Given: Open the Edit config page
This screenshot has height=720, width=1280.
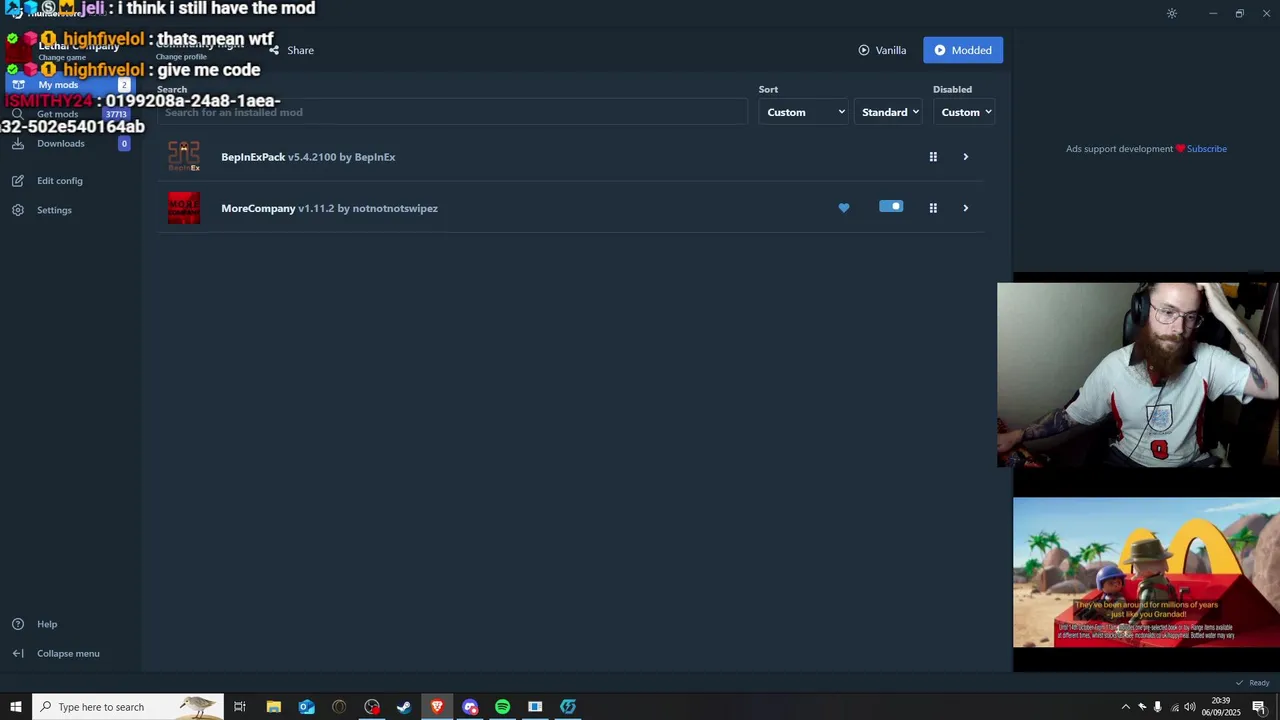Looking at the screenshot, I should [60, 181].
